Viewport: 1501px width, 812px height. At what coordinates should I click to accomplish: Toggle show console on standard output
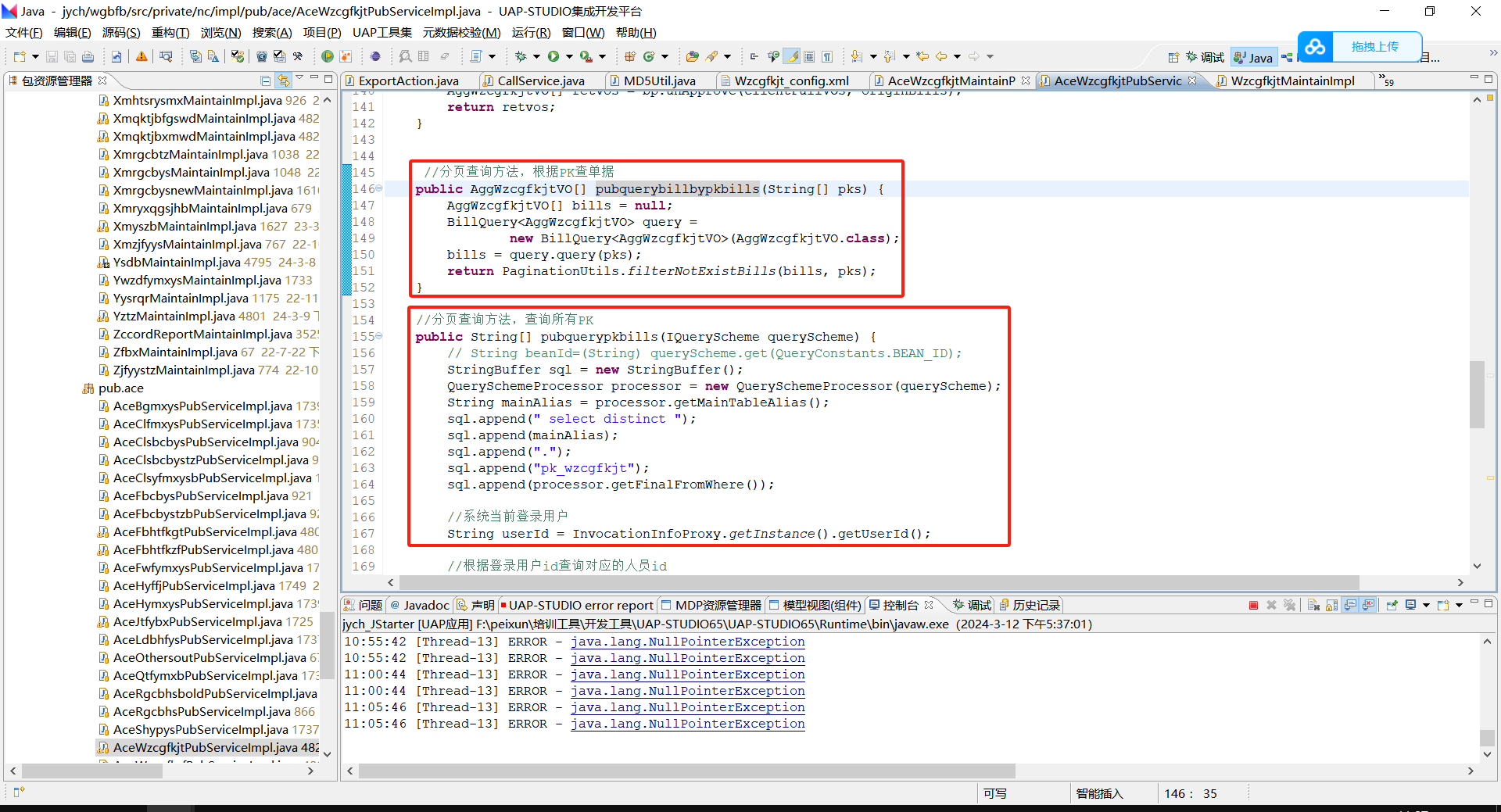1350,605
